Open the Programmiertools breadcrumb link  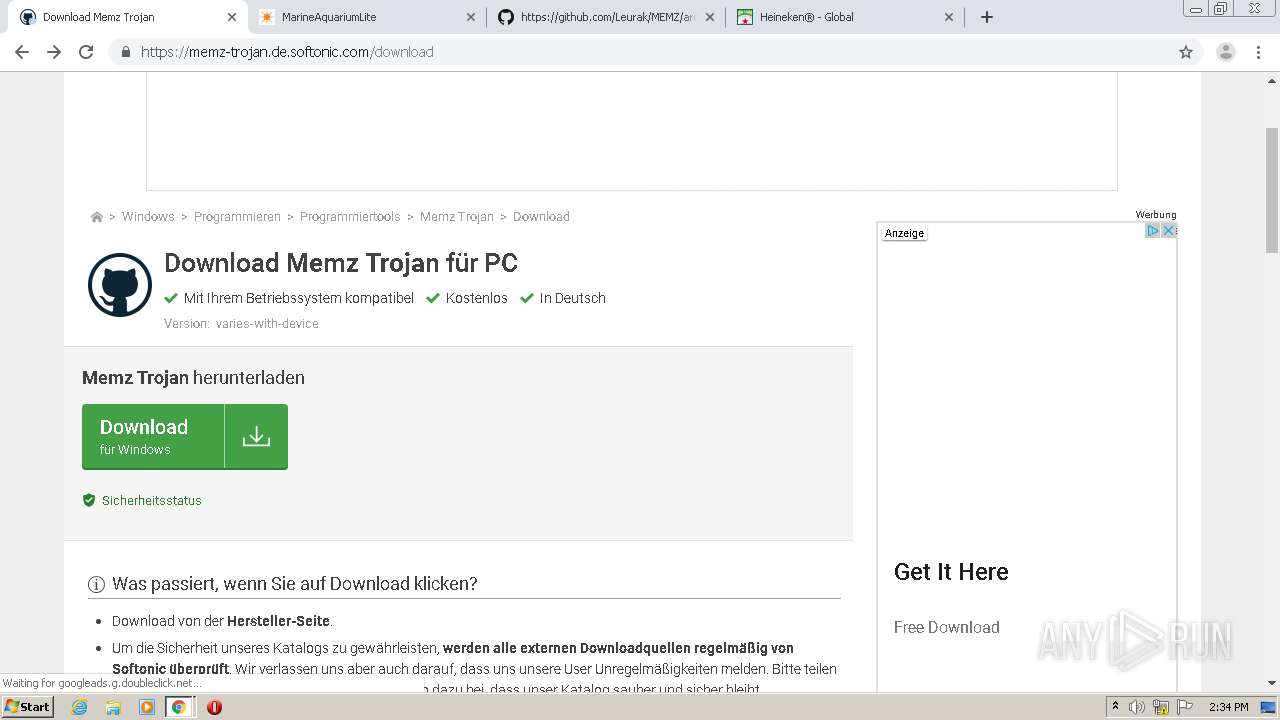point(350,217)
